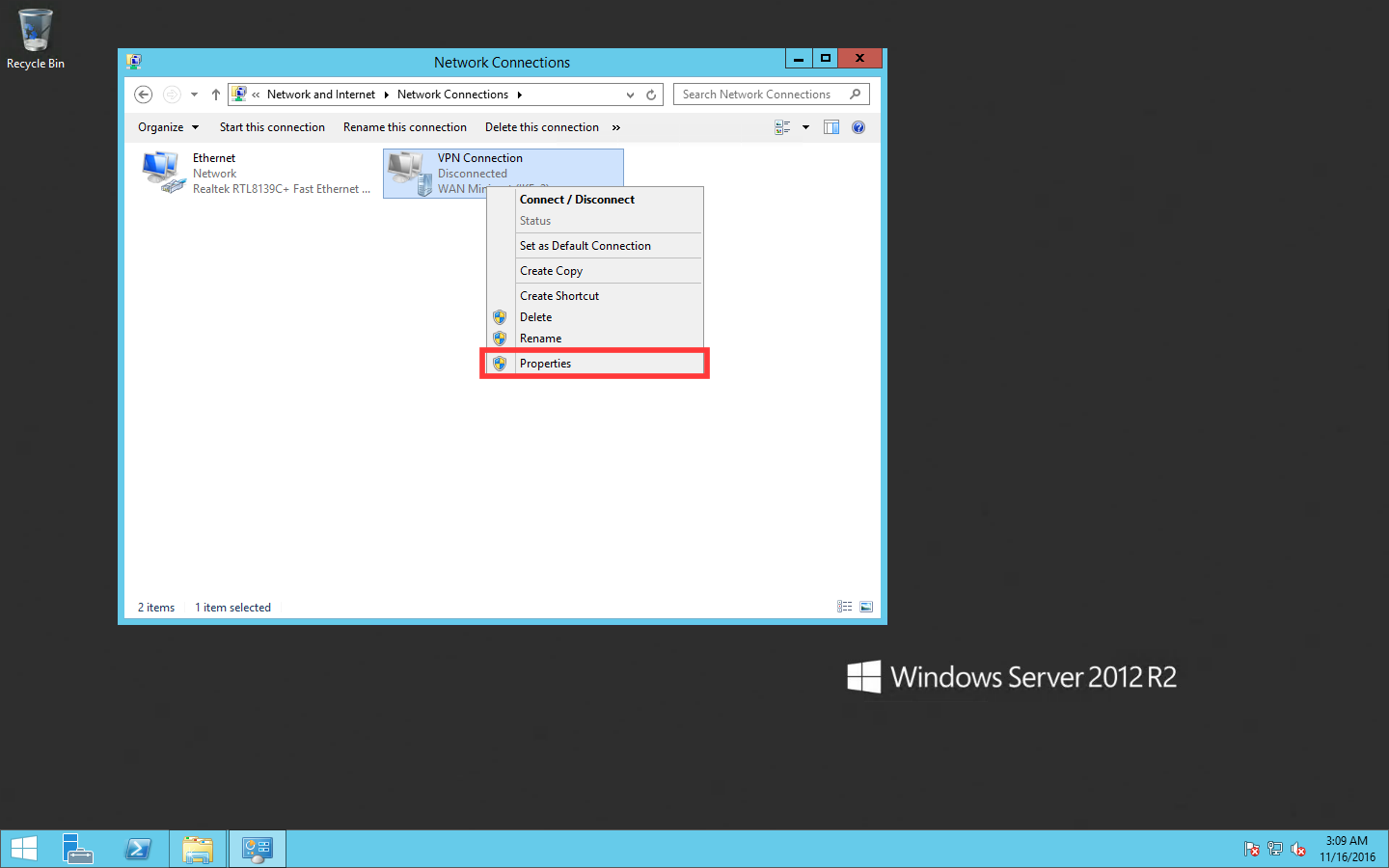Click the Change your view icon

click(783, 127)
